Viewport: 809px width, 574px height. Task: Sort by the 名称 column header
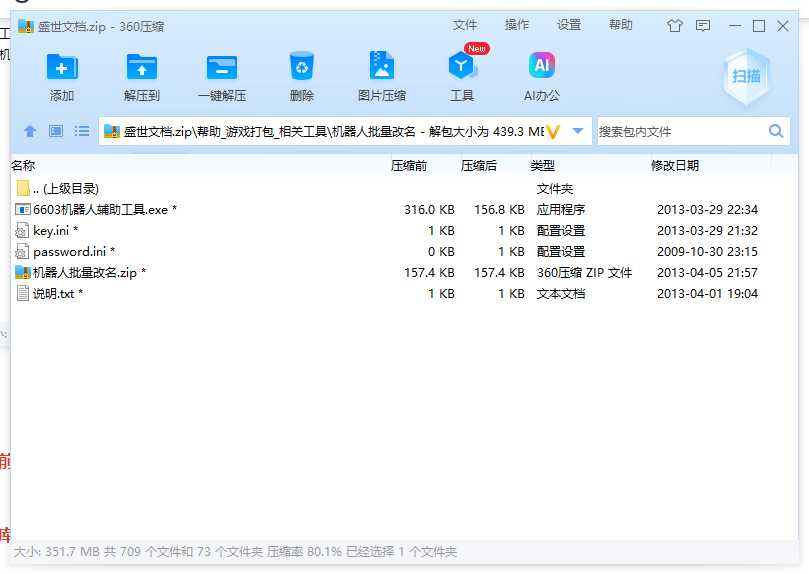[23, 166]
